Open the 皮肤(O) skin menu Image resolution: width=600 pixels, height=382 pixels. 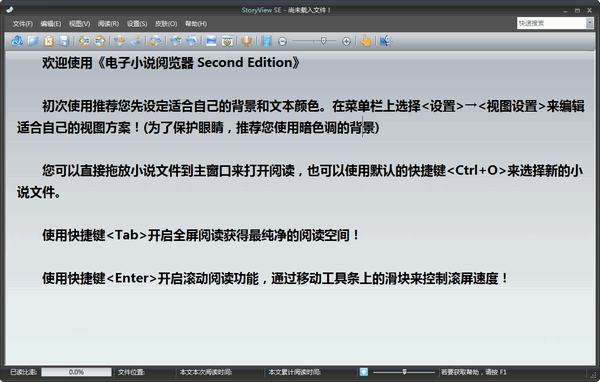[x=166, y=24]
